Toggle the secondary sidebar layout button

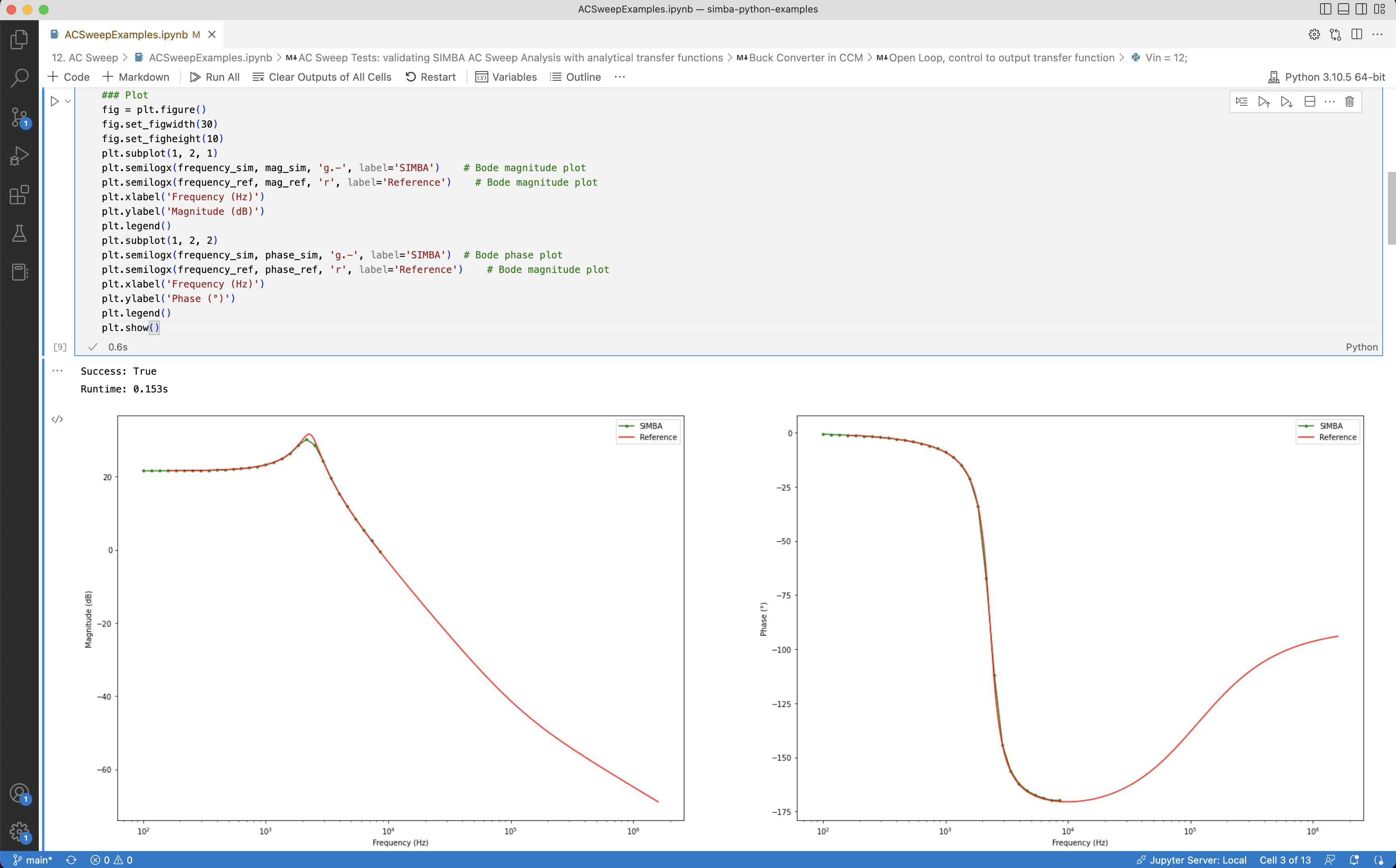click(x=1361, y=9)
